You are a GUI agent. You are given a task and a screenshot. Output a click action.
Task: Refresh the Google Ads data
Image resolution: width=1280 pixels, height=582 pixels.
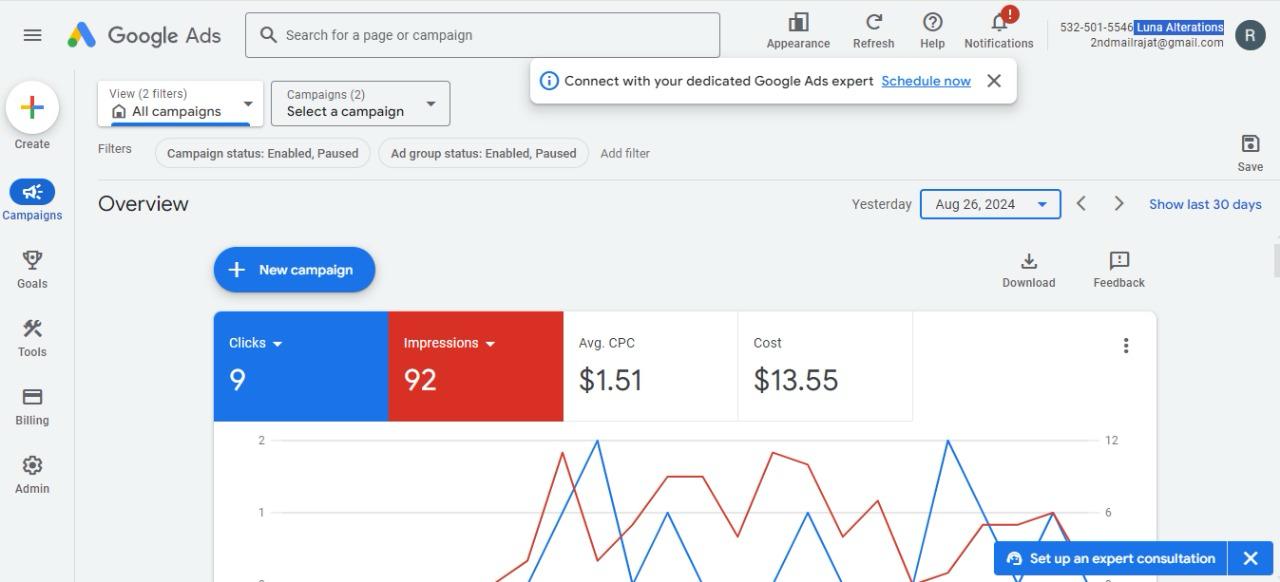click(873, 24)
